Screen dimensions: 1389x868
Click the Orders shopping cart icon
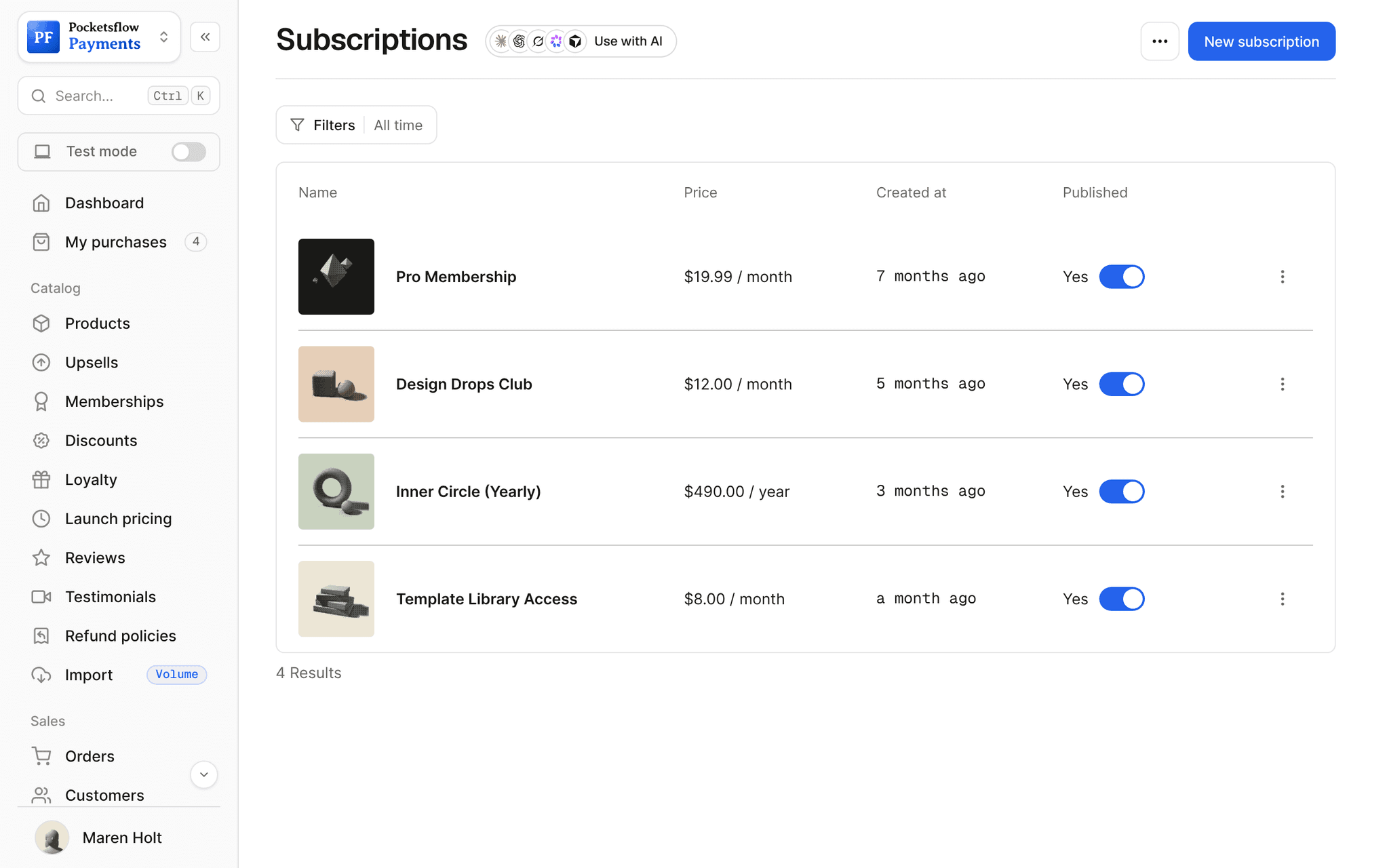tap(41, 756)
